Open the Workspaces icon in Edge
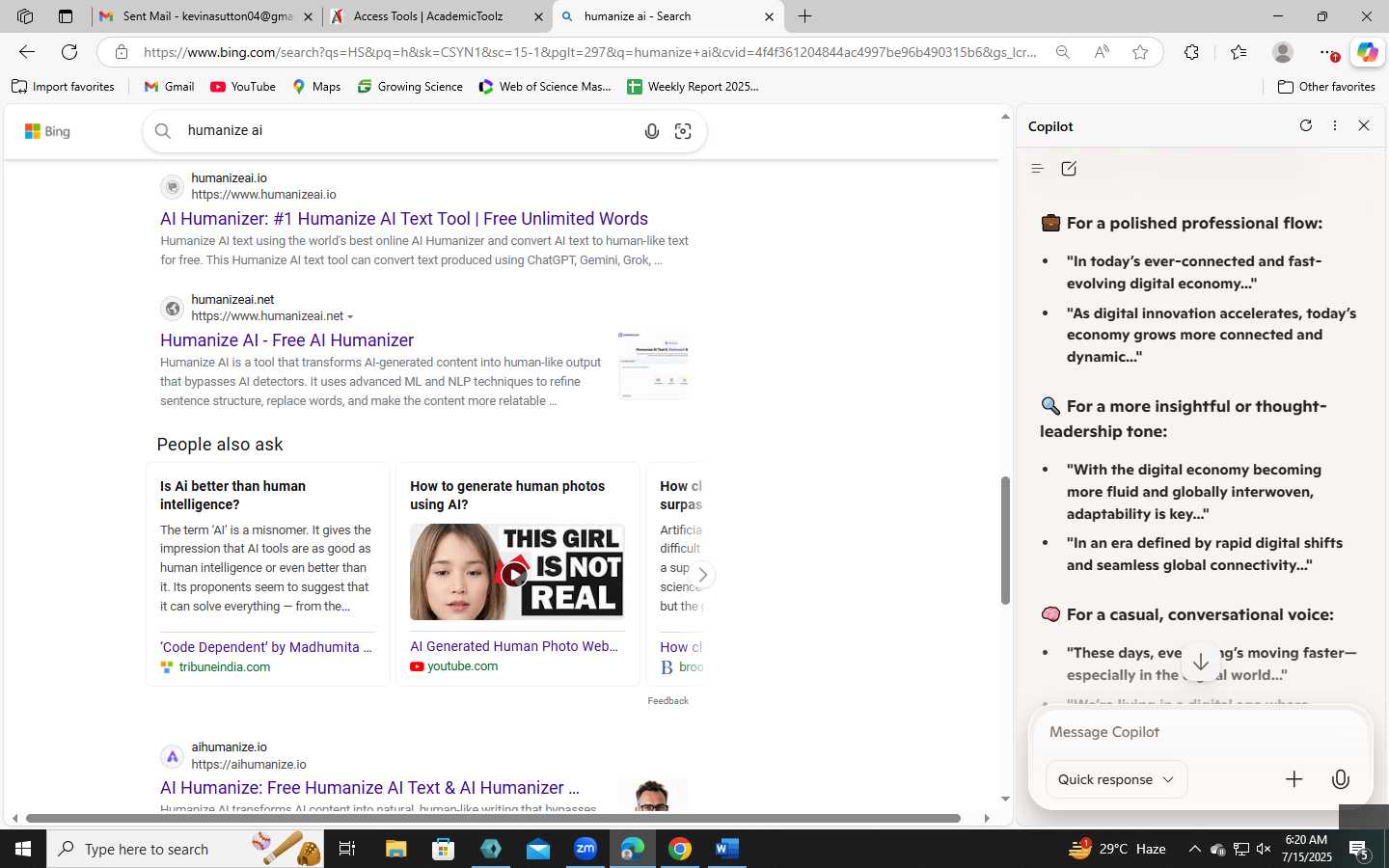The height and width of the screenshot is (868, 1389). click(25, 16)
